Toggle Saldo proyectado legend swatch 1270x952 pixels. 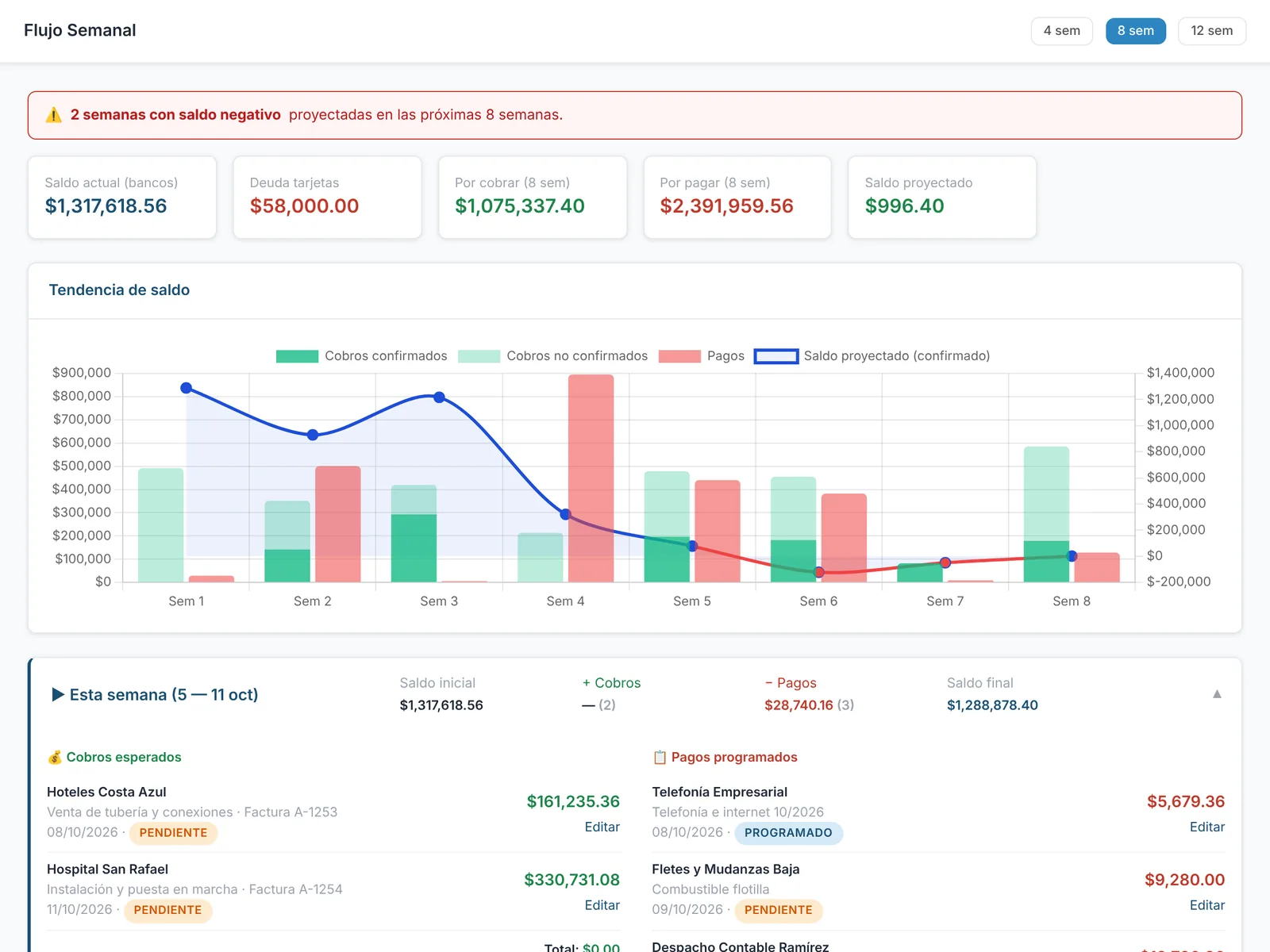tap(775, 356)
